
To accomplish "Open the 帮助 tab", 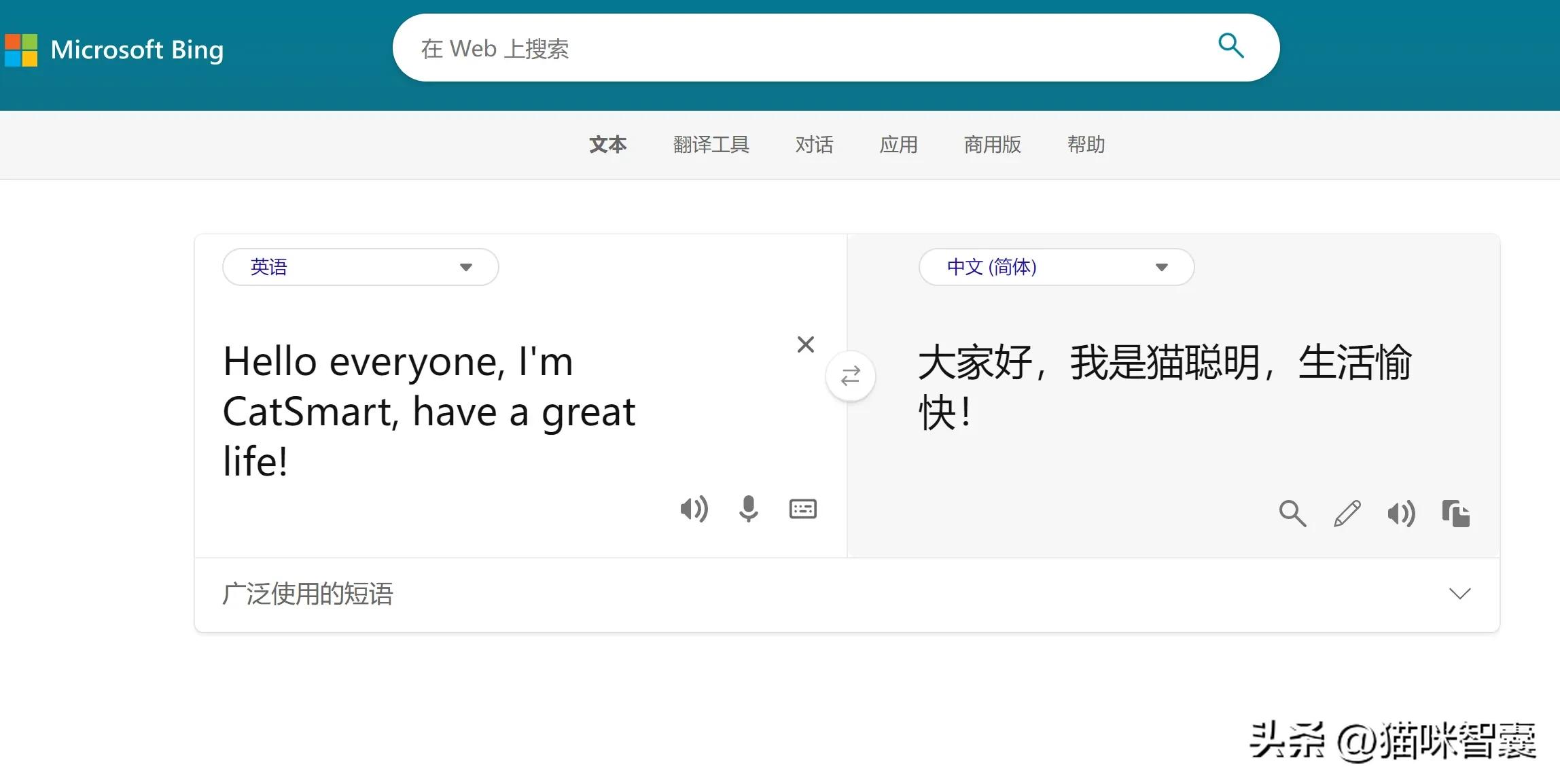I will coord(1086,145).
